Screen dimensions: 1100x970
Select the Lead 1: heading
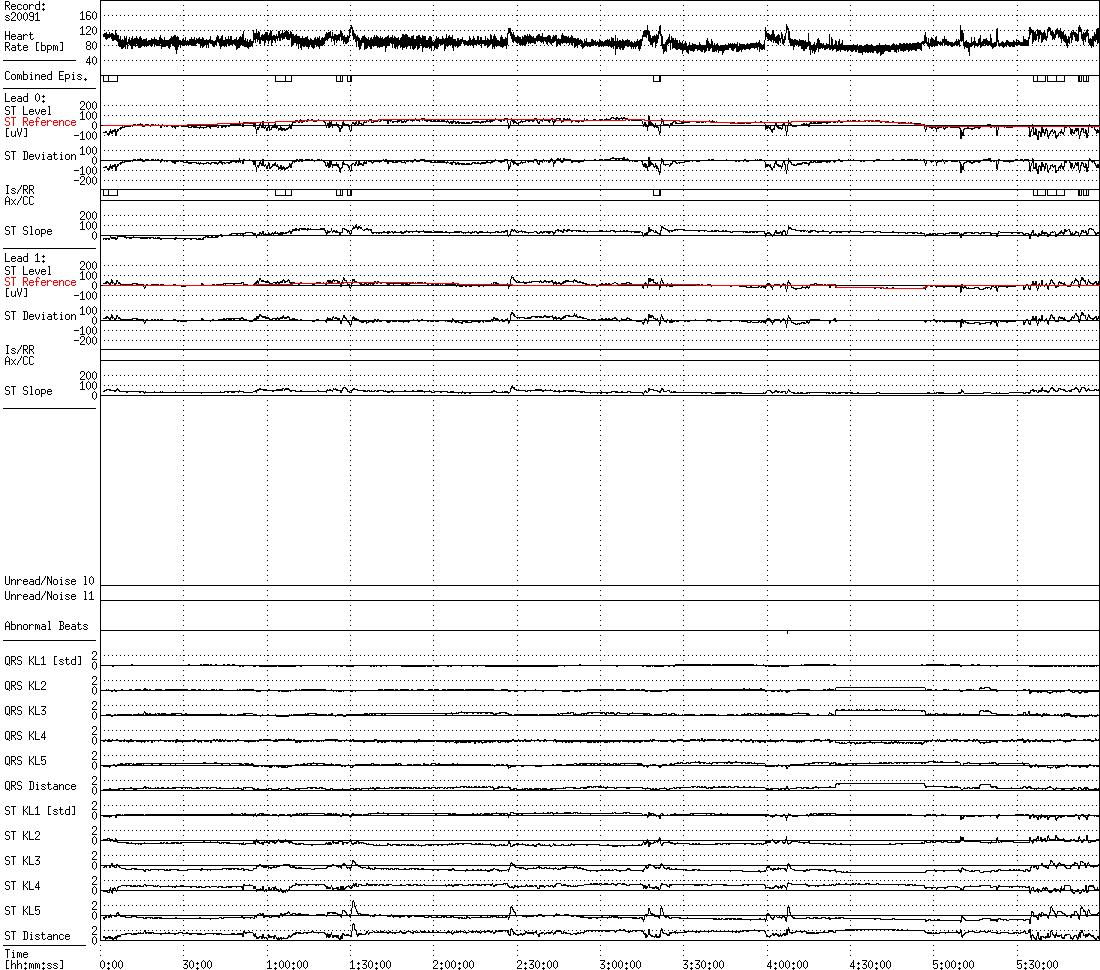25,258
